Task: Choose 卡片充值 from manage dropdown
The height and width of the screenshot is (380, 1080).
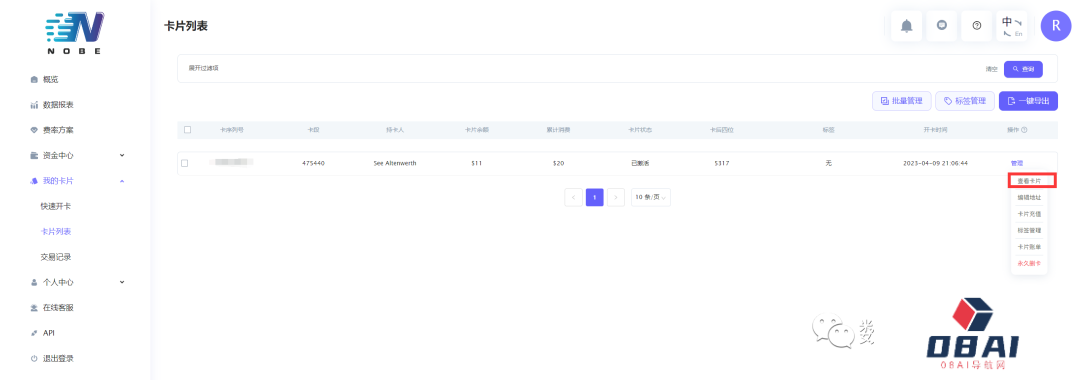Action: 1029,214
